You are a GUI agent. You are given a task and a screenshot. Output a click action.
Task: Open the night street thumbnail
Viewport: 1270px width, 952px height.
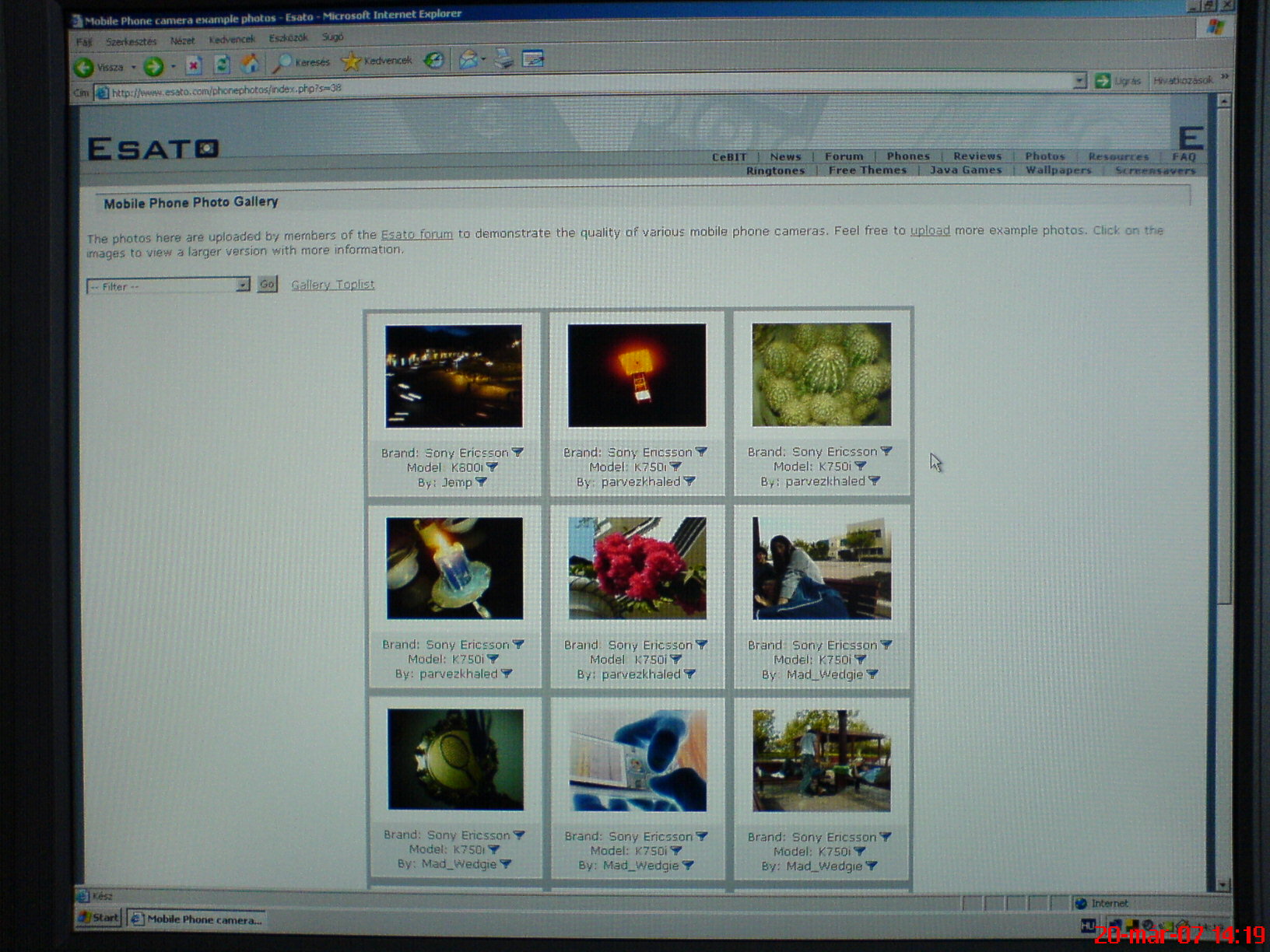point(454,376)
